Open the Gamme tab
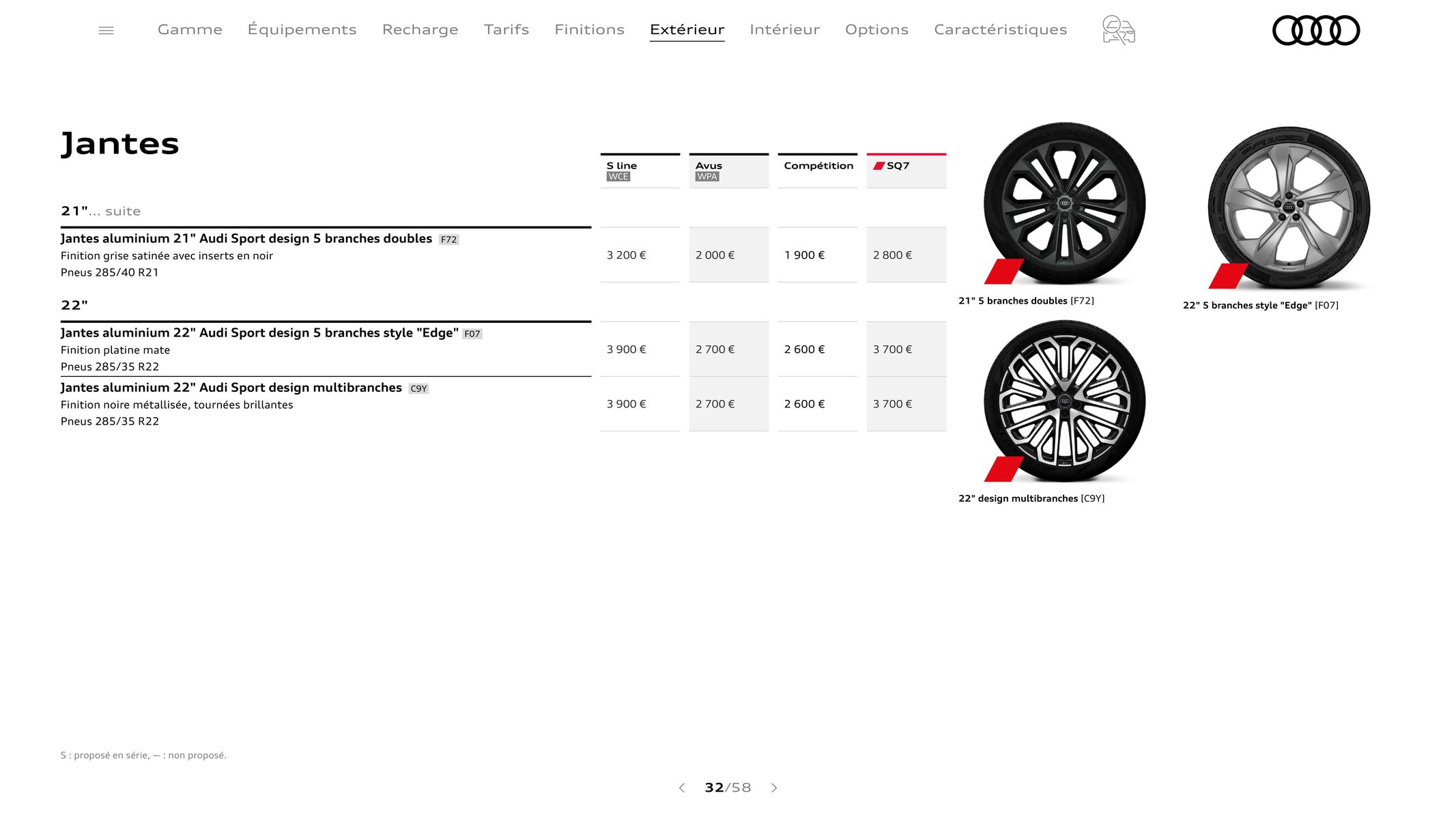 point(190,29)
